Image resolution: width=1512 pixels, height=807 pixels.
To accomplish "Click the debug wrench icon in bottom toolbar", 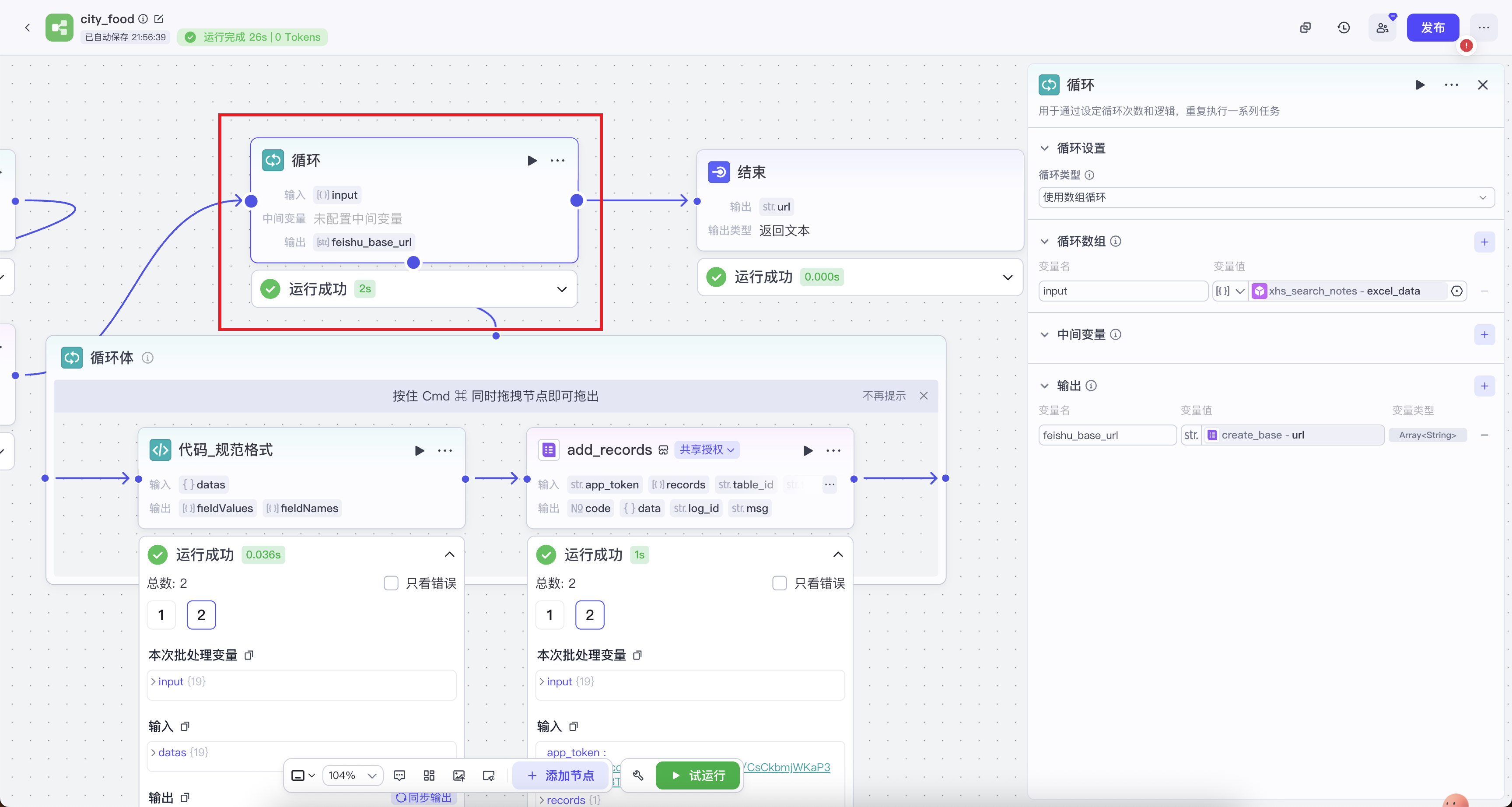I will click(x=638, y=775).
